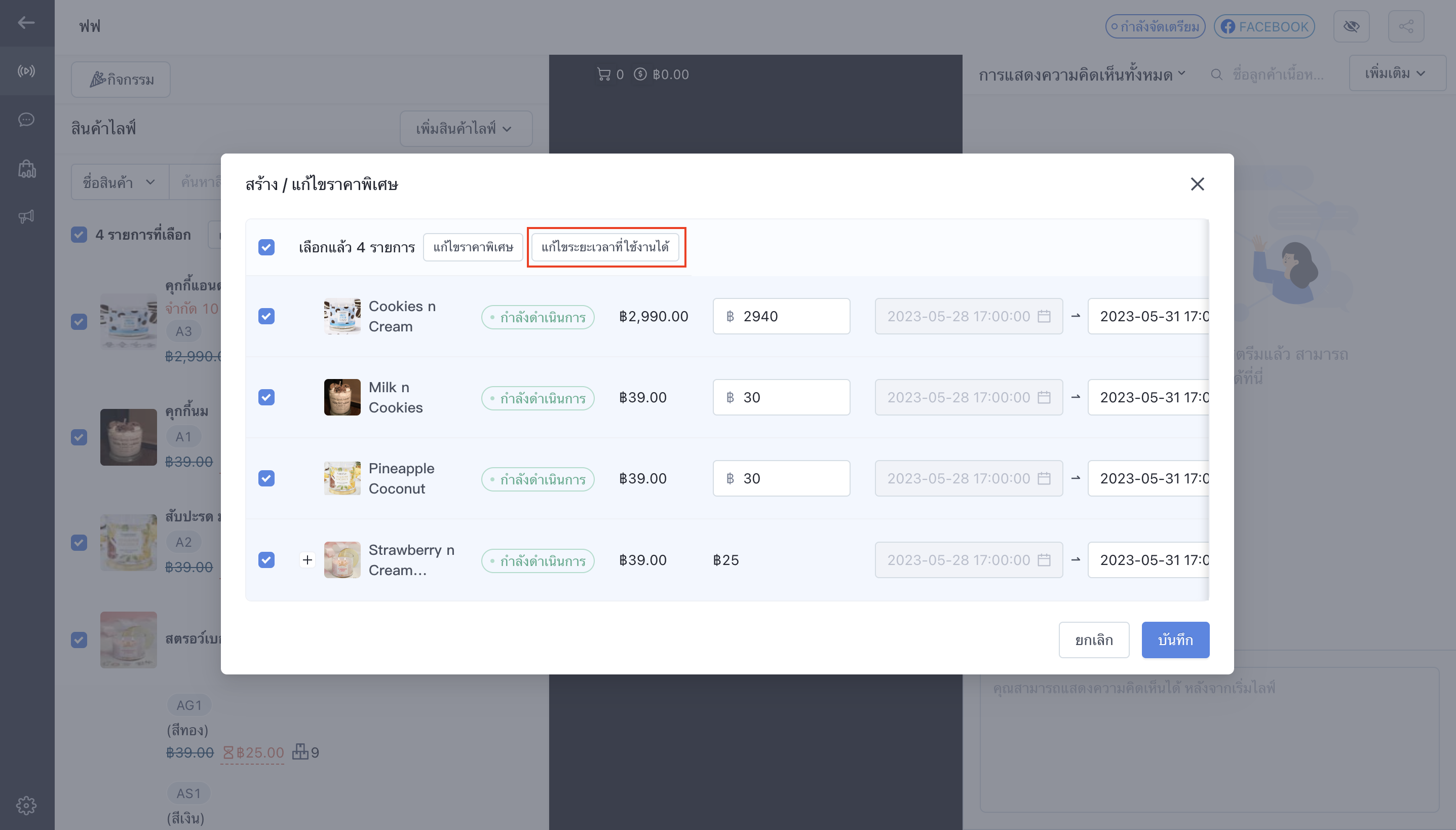This screenshot has width=1456, height=830.
Task: Open calendar for Milk n Cookies start date
Action: pyautogui.click(x=1044, y=397)
